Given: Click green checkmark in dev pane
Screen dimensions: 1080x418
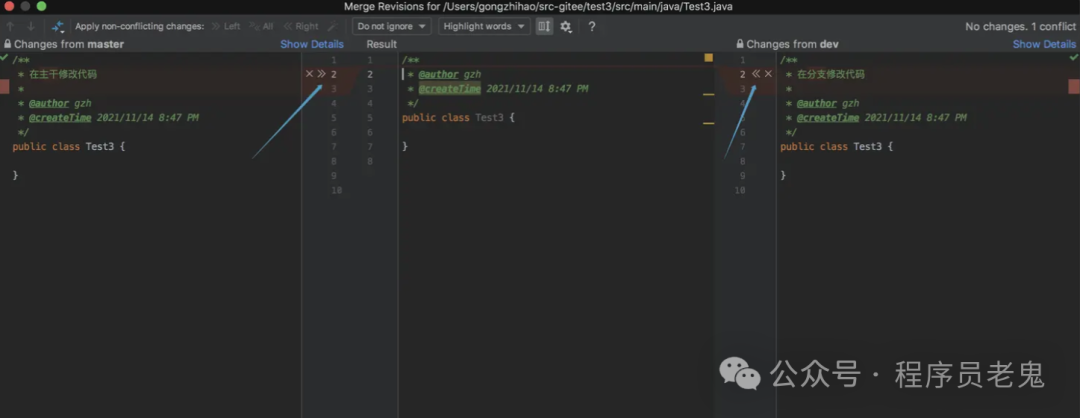Looking at the screenshot, I should (x=1074, y=57).
